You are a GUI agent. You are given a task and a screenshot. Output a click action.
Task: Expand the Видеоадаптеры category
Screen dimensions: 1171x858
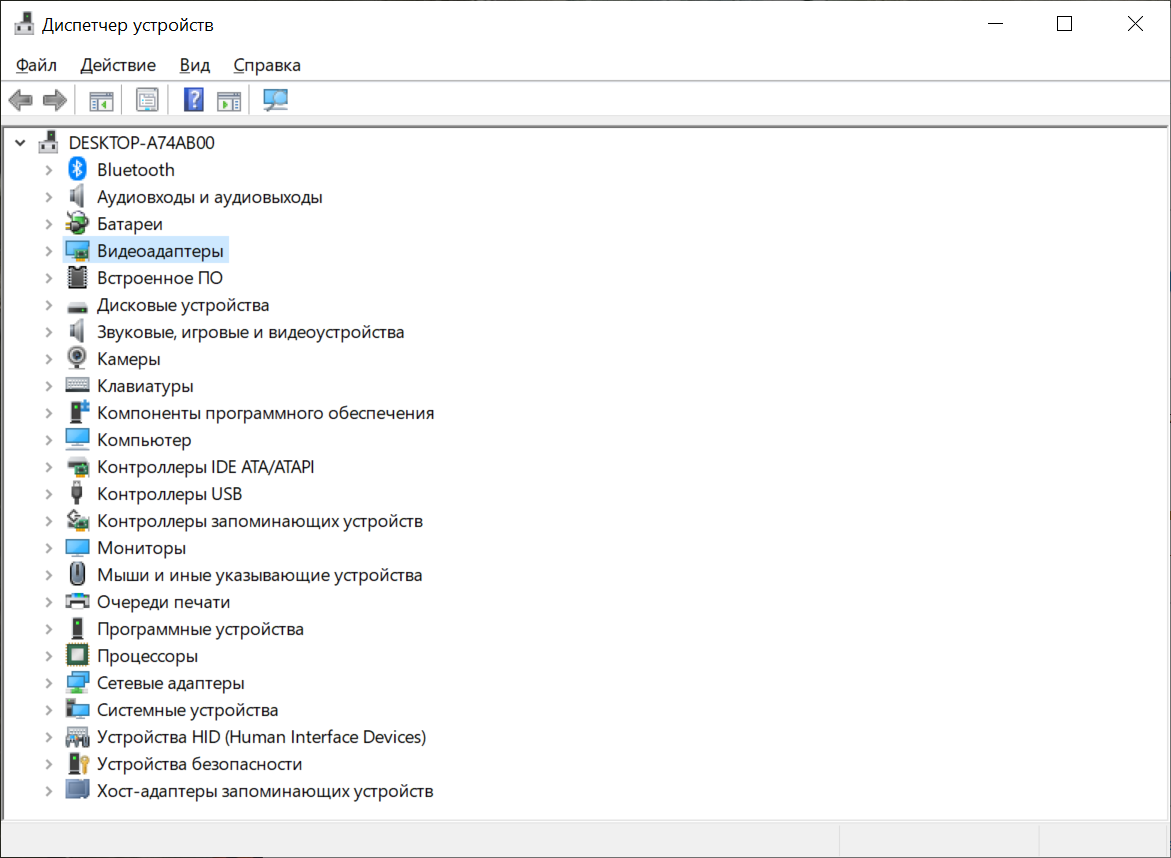click(49, 251)
